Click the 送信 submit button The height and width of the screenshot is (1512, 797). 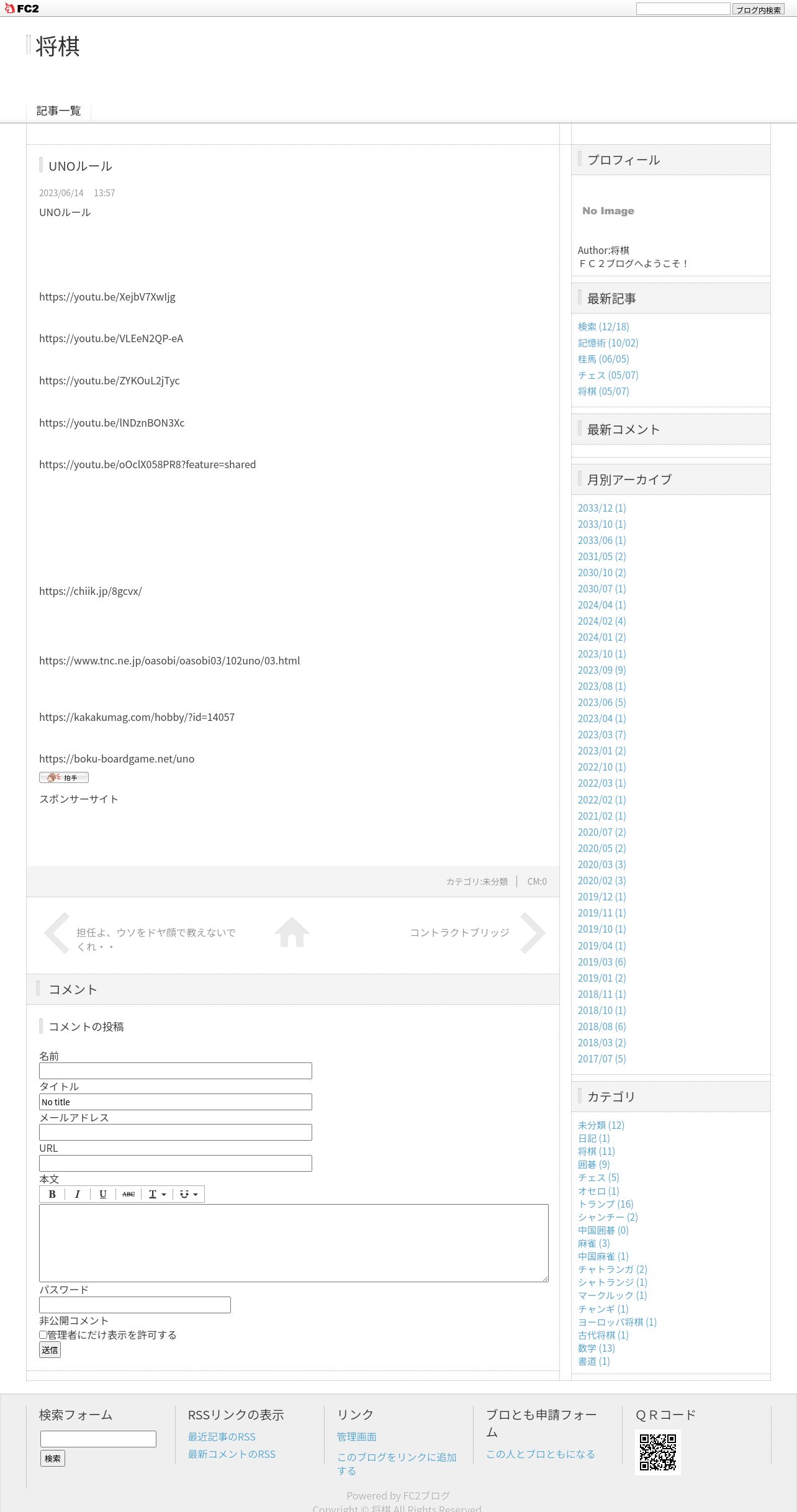[50, 1349]
